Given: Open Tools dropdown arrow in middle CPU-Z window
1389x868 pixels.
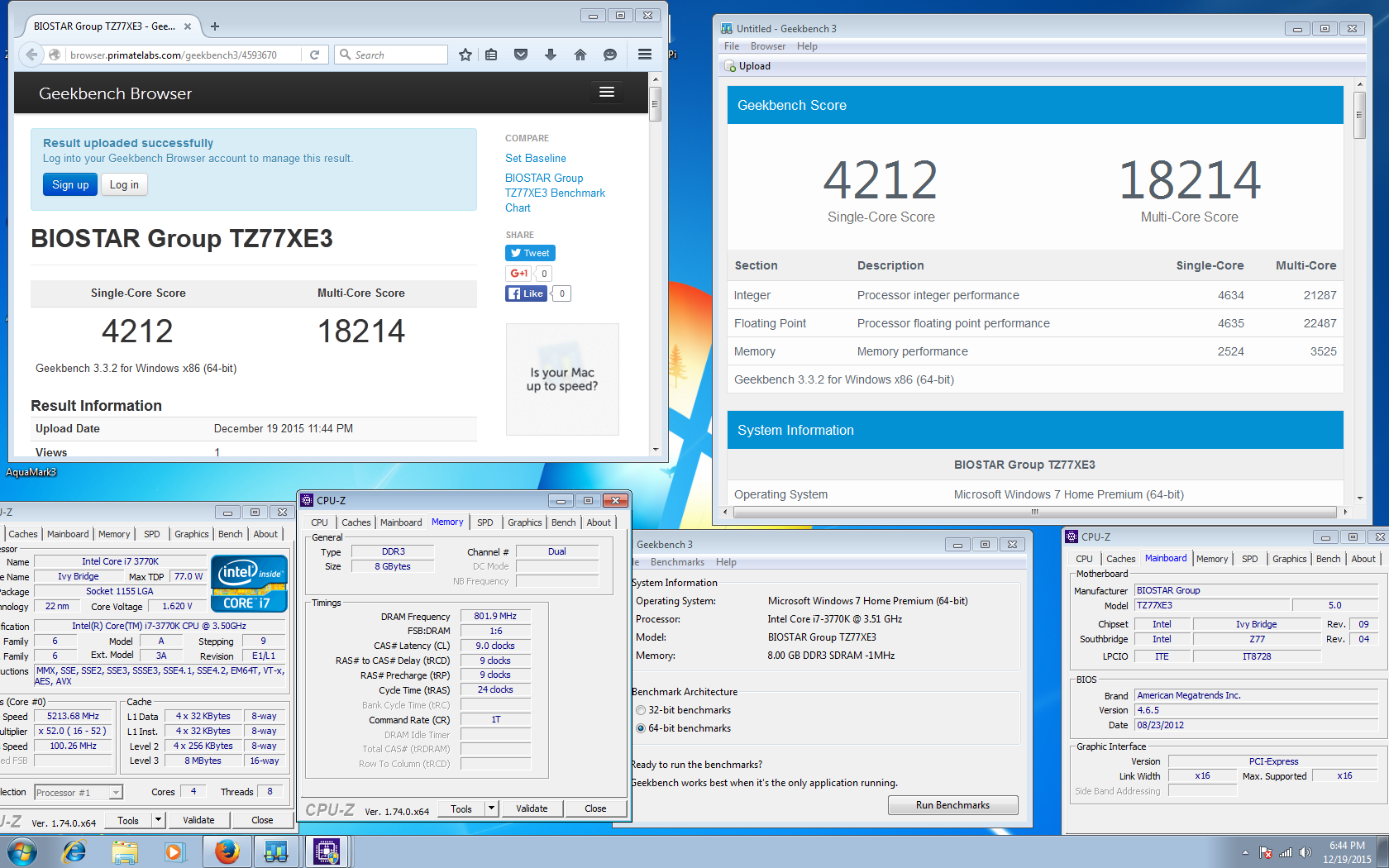Looking at the screenshot, I should (491, 808).
